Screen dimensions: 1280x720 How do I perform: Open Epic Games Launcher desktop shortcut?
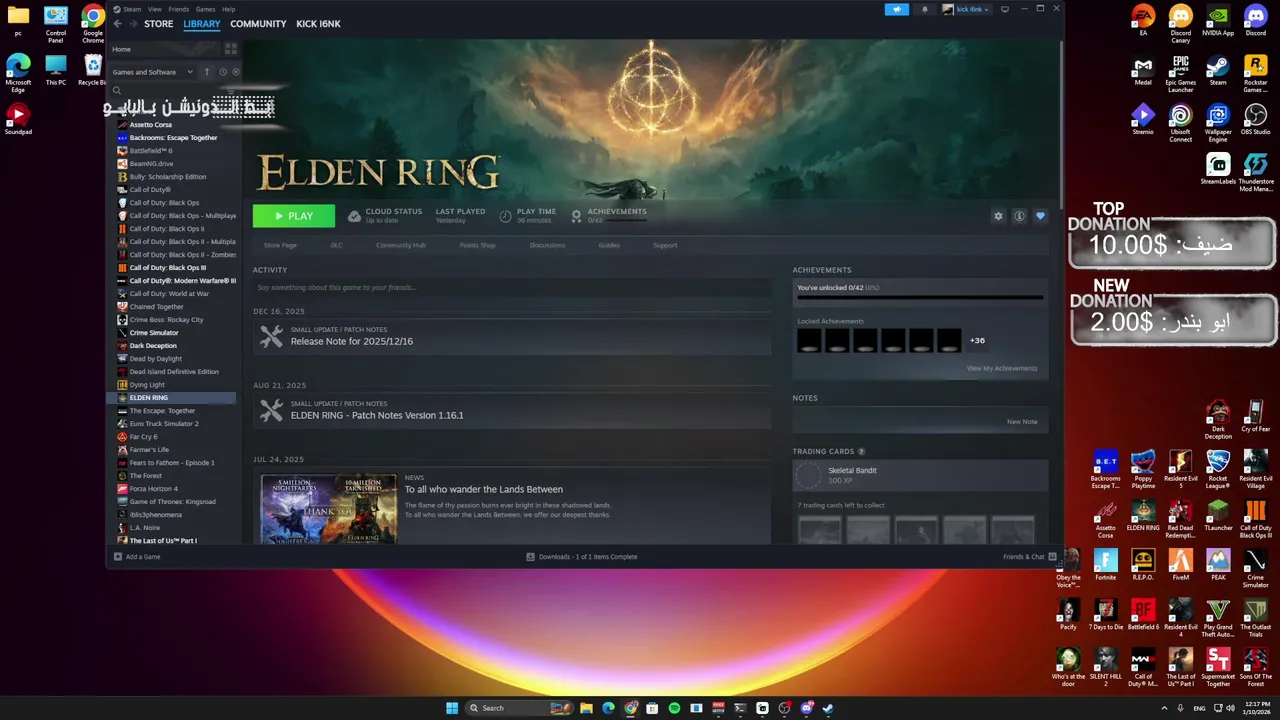click(1181, 73)
